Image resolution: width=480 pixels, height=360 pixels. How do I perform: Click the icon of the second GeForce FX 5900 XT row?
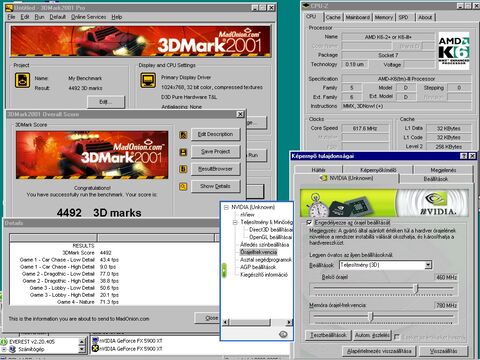95,348
